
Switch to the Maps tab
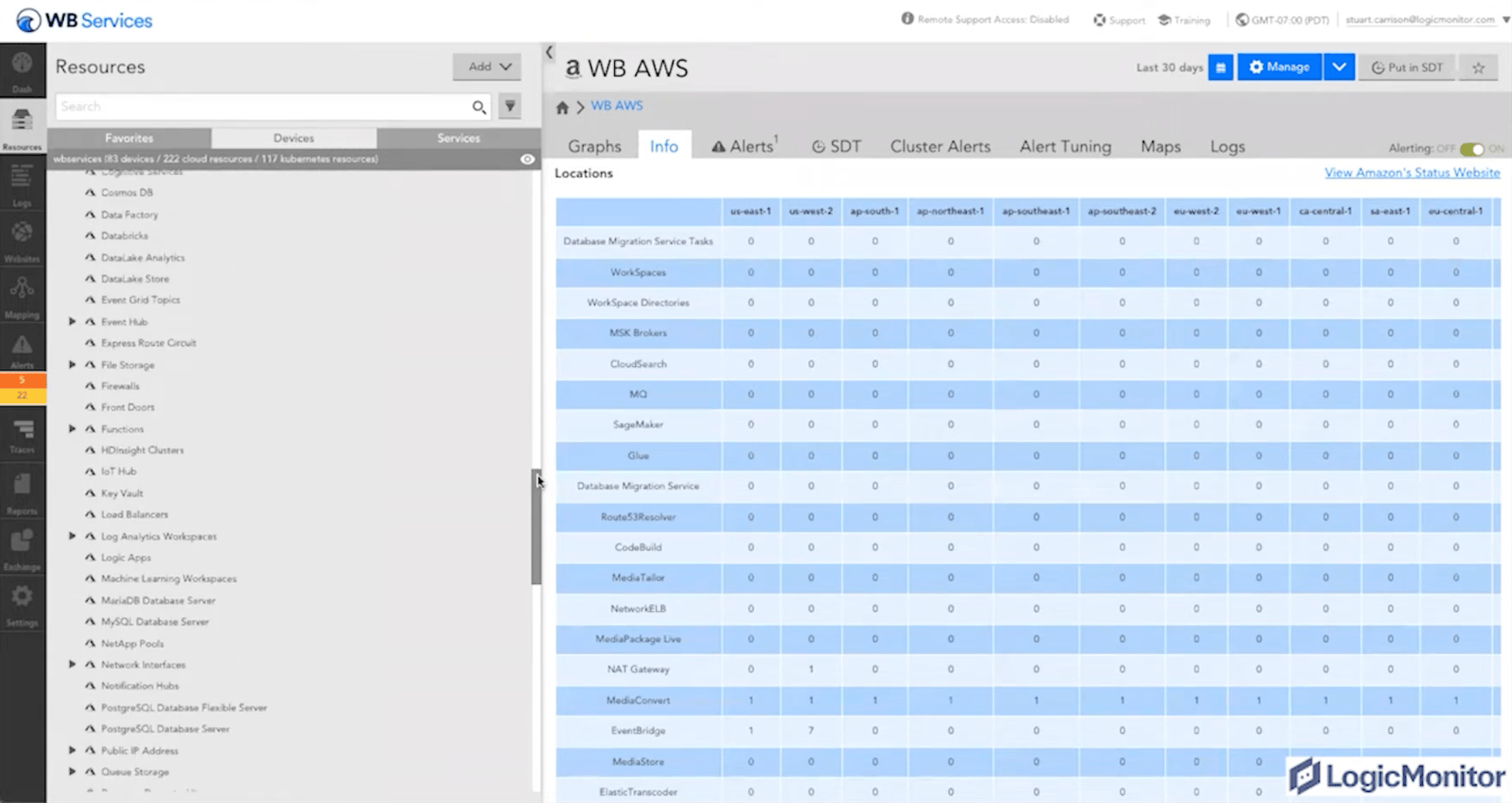click(1160, 146)
